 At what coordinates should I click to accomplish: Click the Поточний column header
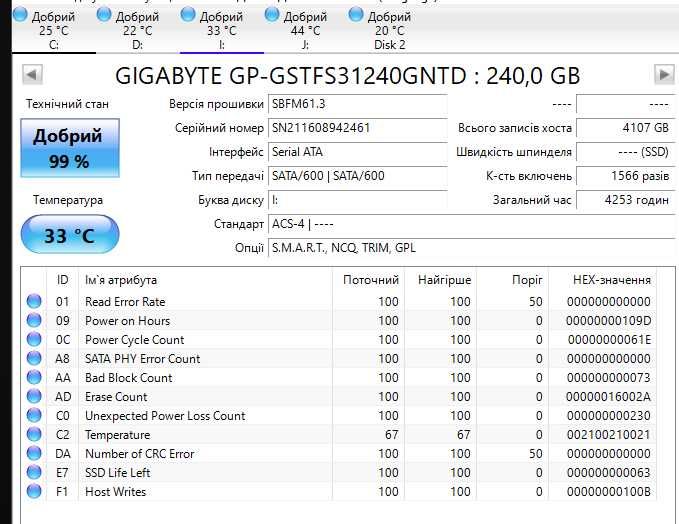click(x=371, y=280)
